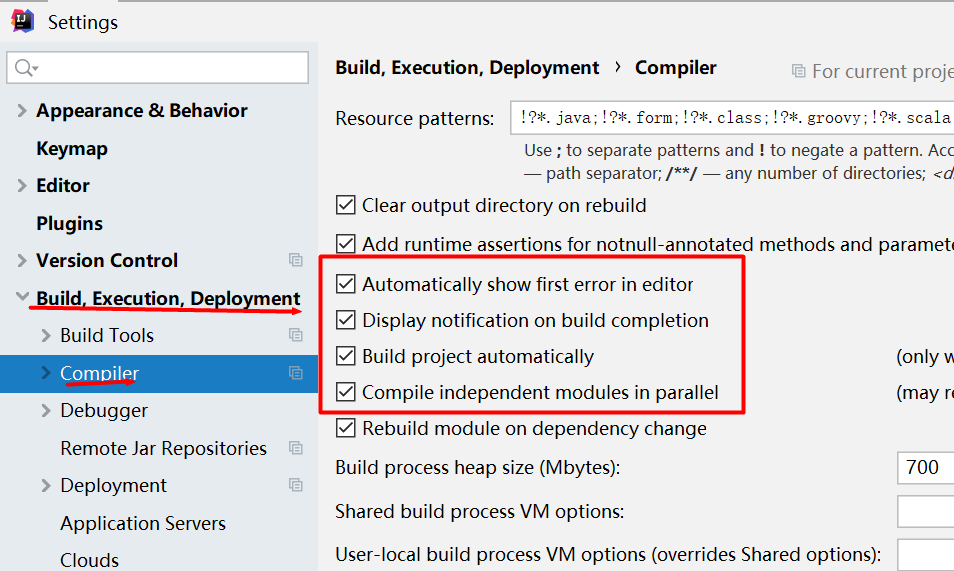Click the project-level icon beside Compiler
This screenshot has height=571, width=954.
pos(296,373)
